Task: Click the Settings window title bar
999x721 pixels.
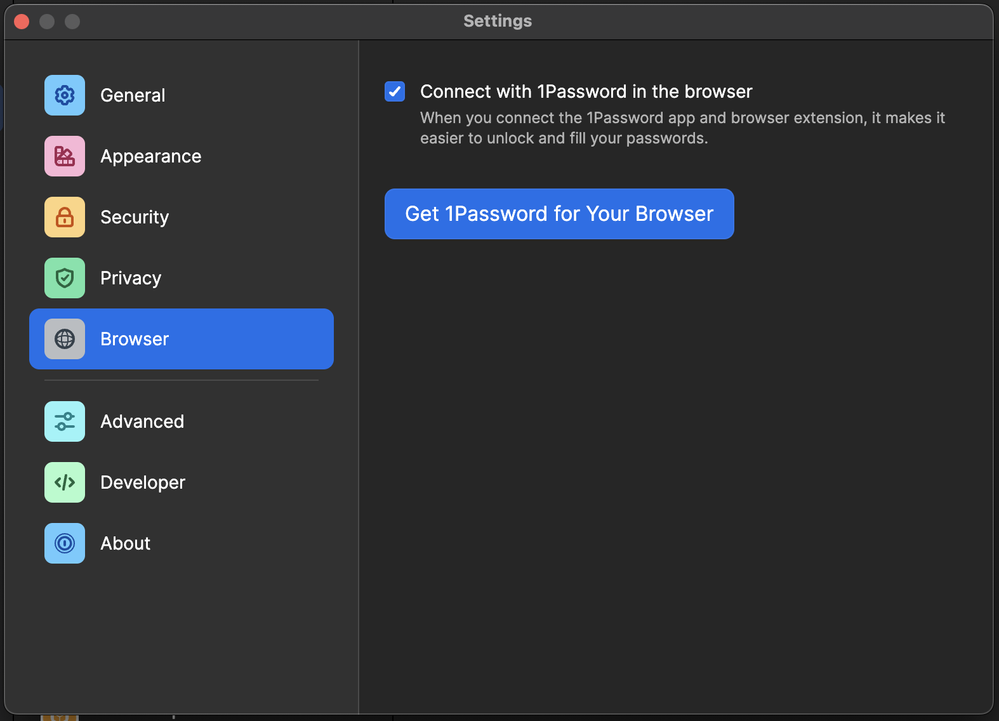Action: pyautogui.click(x=497, y=21)
